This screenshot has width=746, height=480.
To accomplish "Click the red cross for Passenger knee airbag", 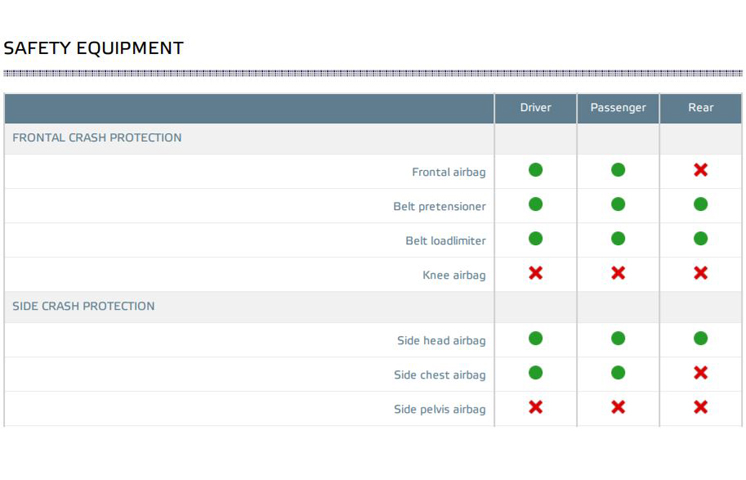I will 618,273.
